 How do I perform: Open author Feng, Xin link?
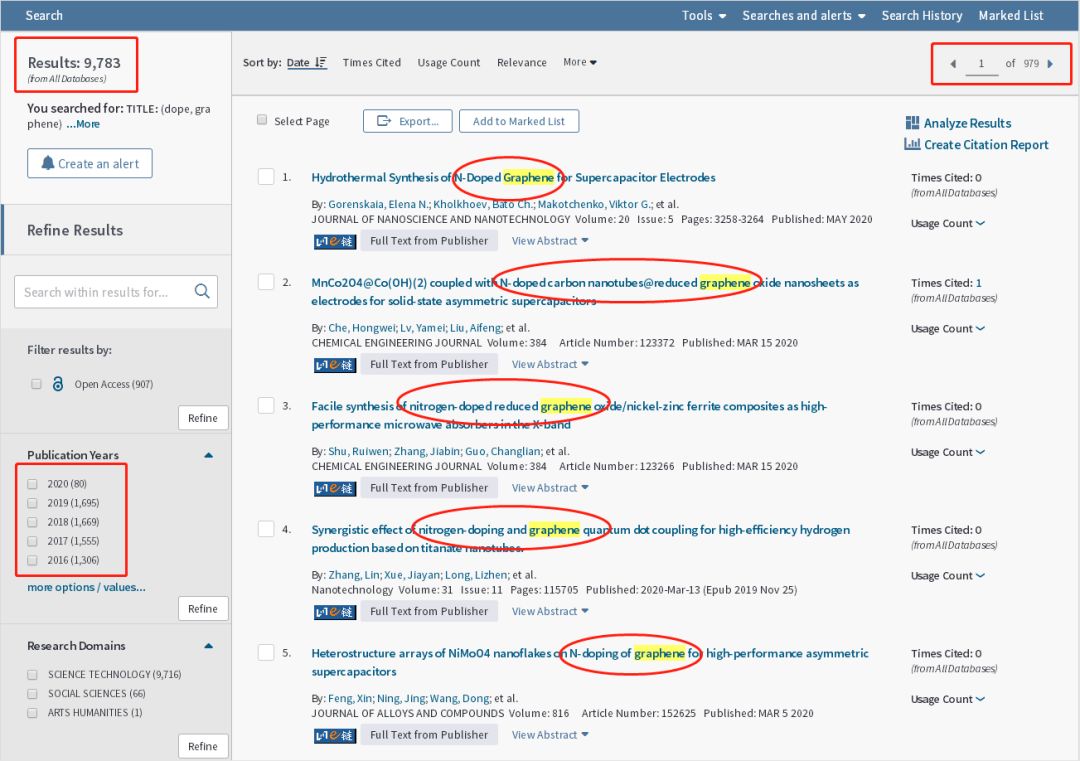click(x=352, y=698)
